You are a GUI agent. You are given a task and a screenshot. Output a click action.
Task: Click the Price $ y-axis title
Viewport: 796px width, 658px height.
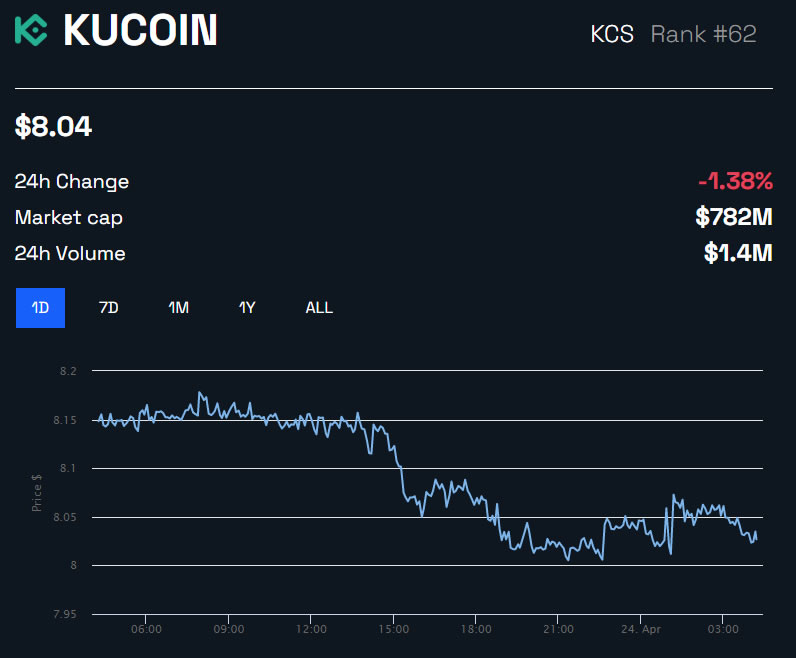point(37,492)
